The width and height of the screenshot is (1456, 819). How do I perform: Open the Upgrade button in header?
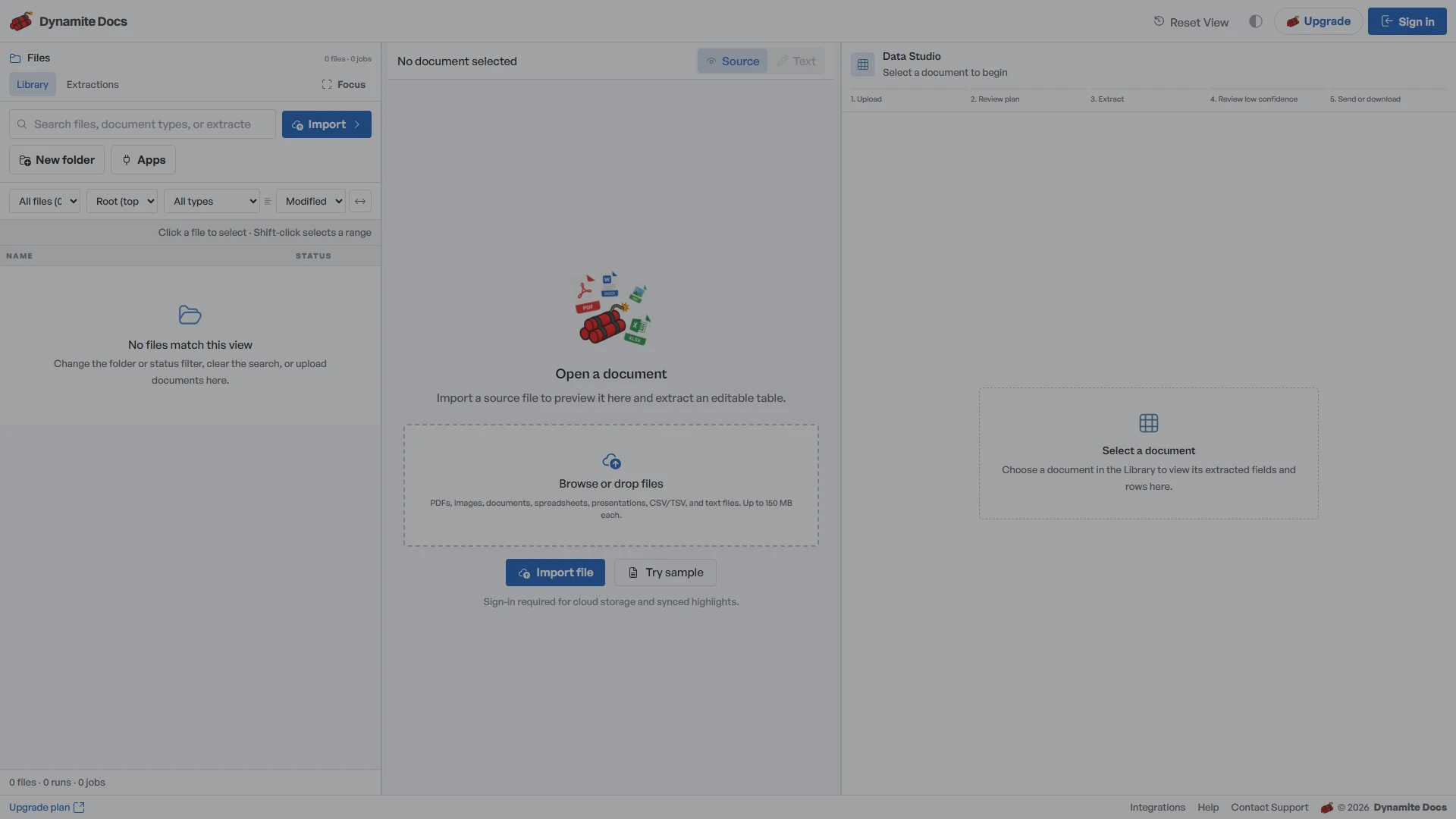click(x=1318, y=21)
